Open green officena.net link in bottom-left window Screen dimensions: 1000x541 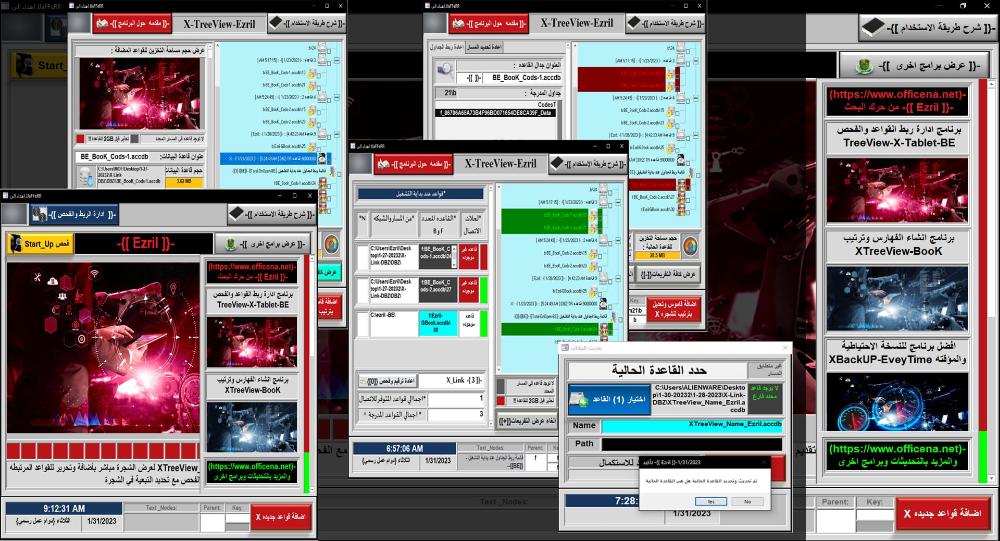tap(251, 471)
